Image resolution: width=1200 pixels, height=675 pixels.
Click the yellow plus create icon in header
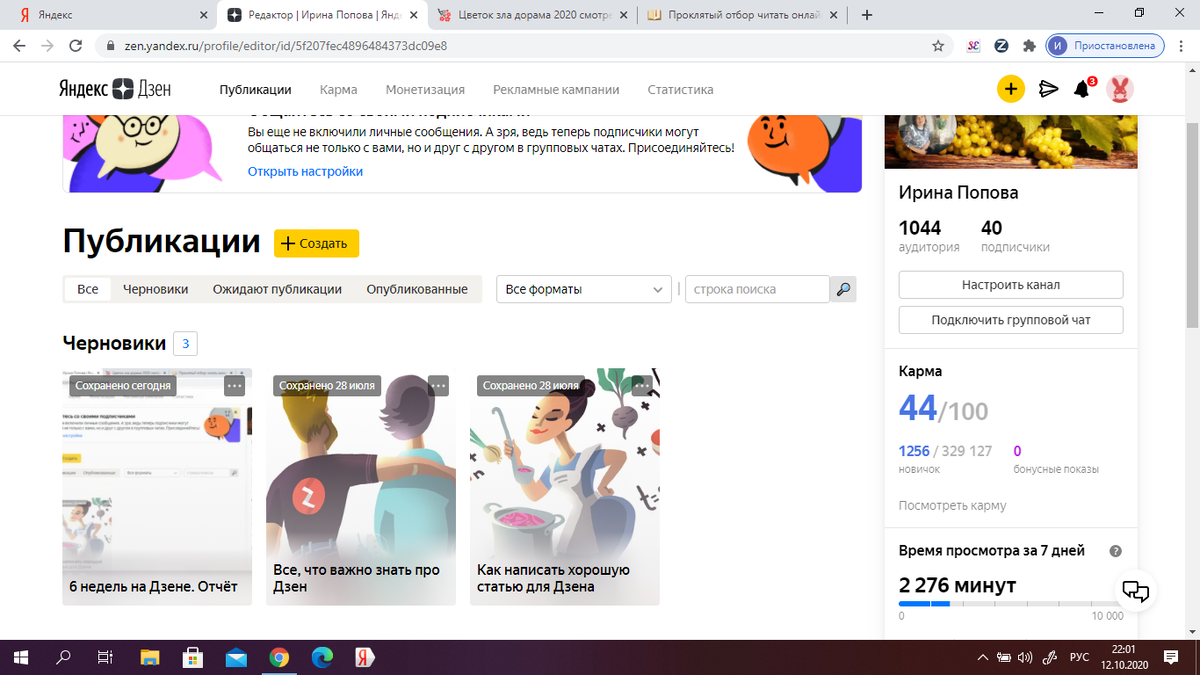click(1011, 89)
